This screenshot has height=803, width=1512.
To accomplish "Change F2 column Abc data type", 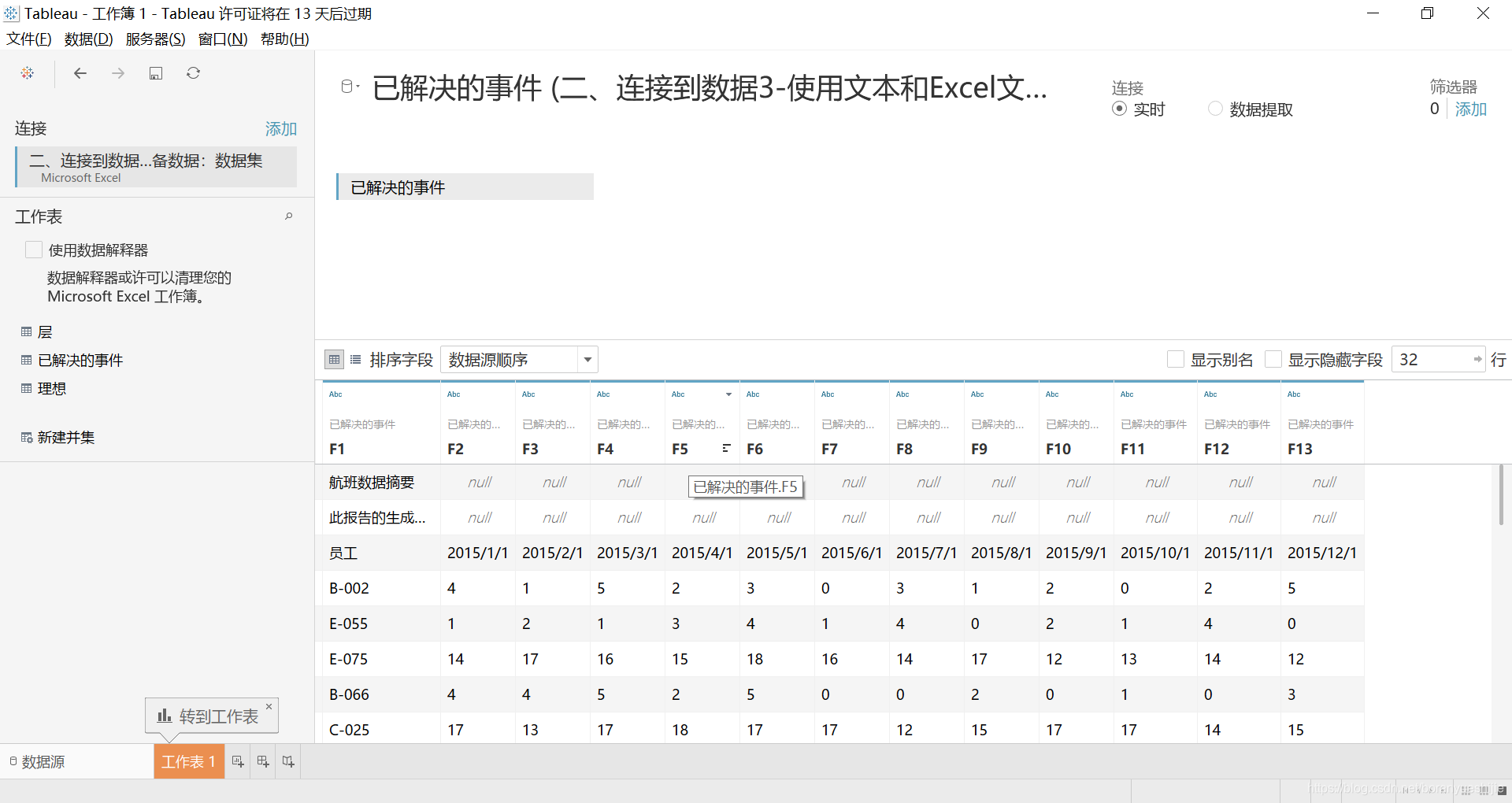I will 454,394.
